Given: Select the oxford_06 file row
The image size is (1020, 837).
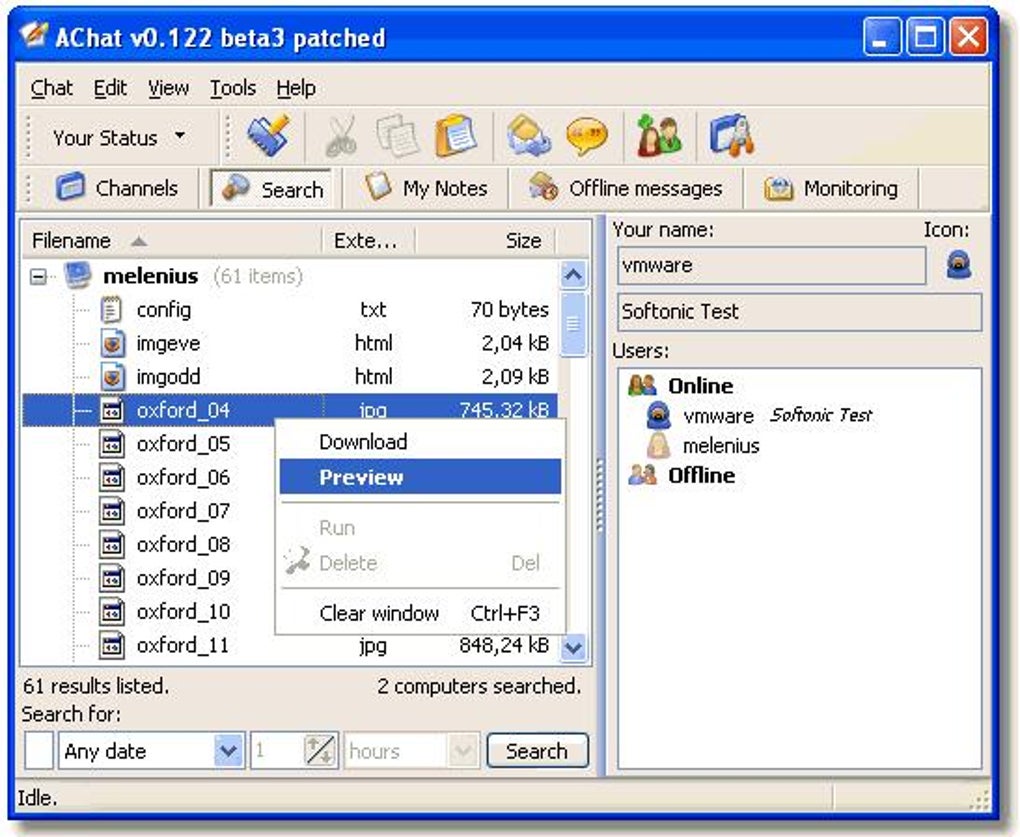Looking at the screenshot, I should [x=183, y=477].
